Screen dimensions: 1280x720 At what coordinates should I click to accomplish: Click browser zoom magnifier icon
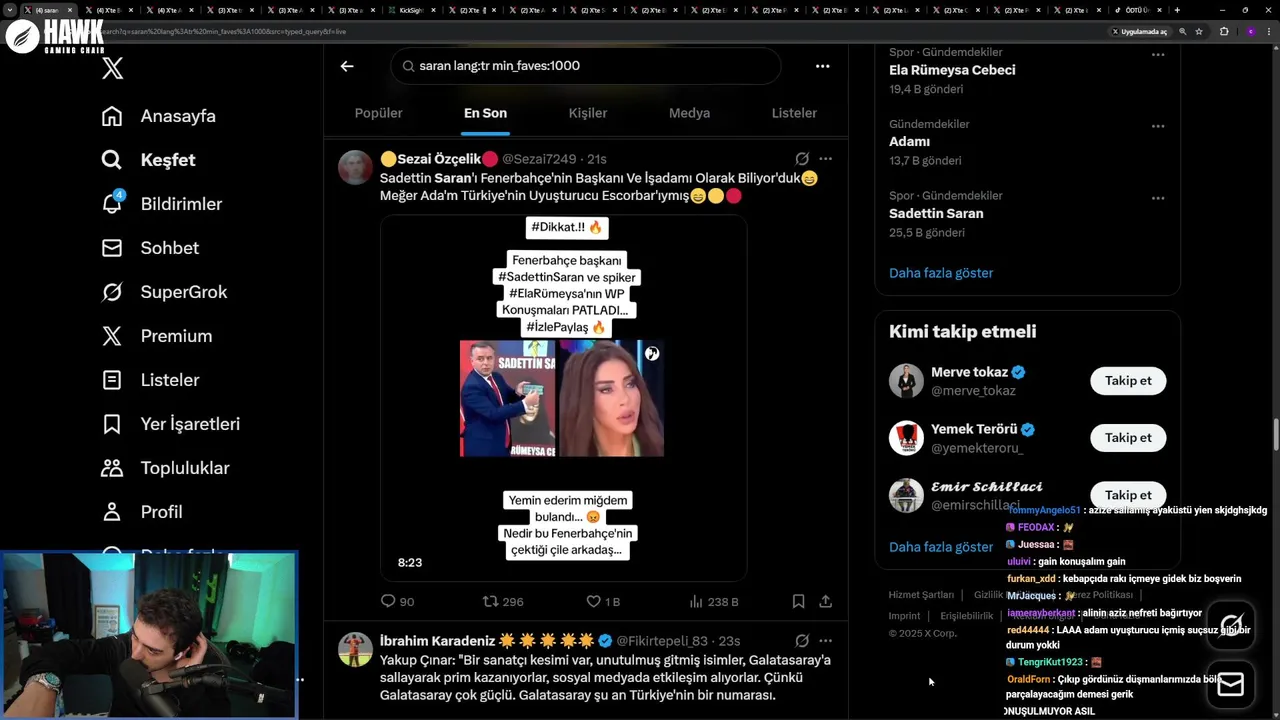tap(1183, 31)
